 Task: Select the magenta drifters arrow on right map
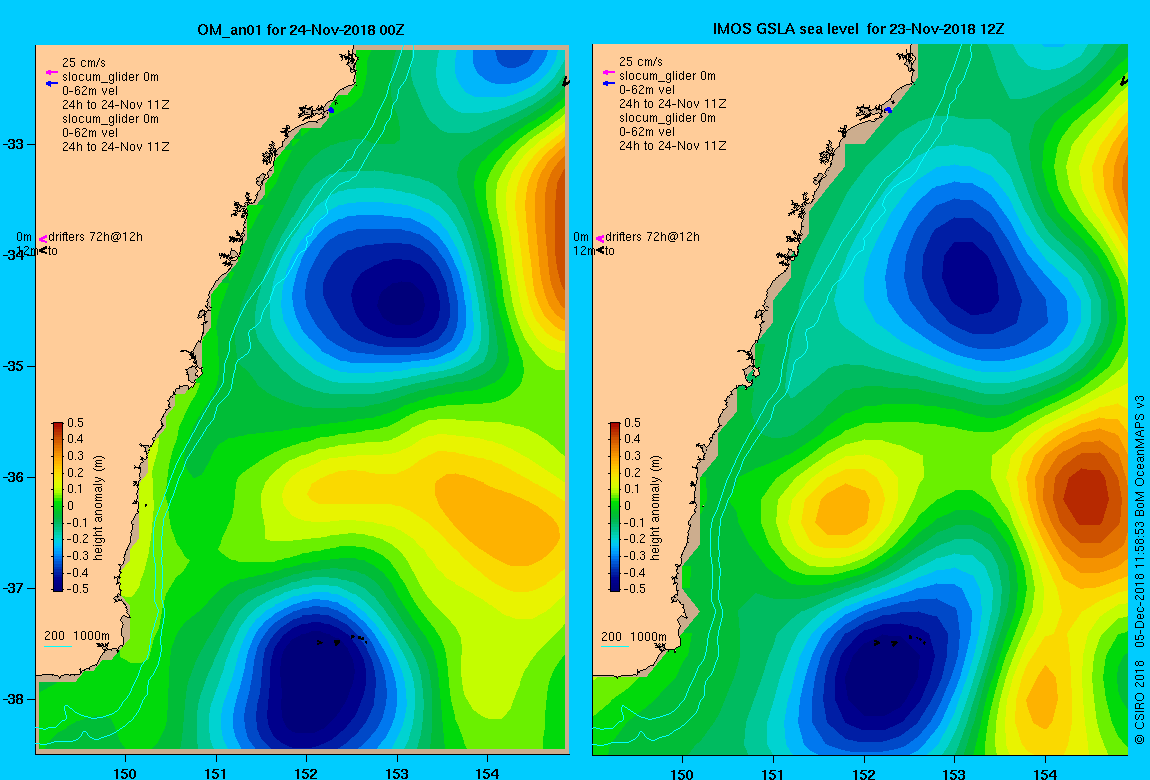tap(600, 238)
